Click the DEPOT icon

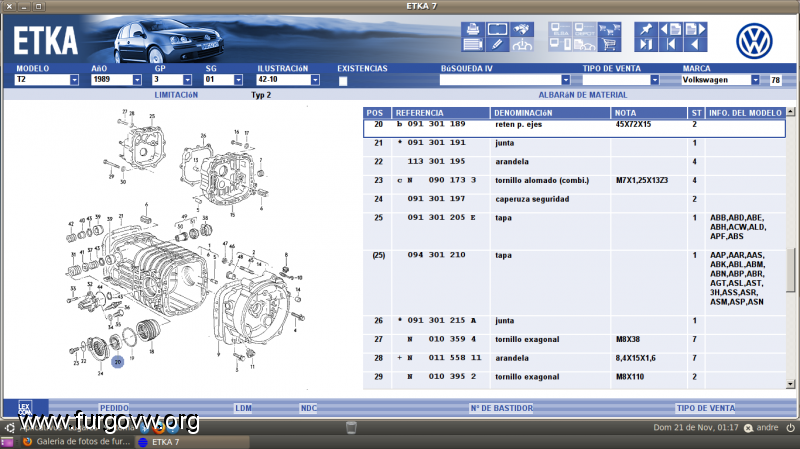tap(585, 29)
